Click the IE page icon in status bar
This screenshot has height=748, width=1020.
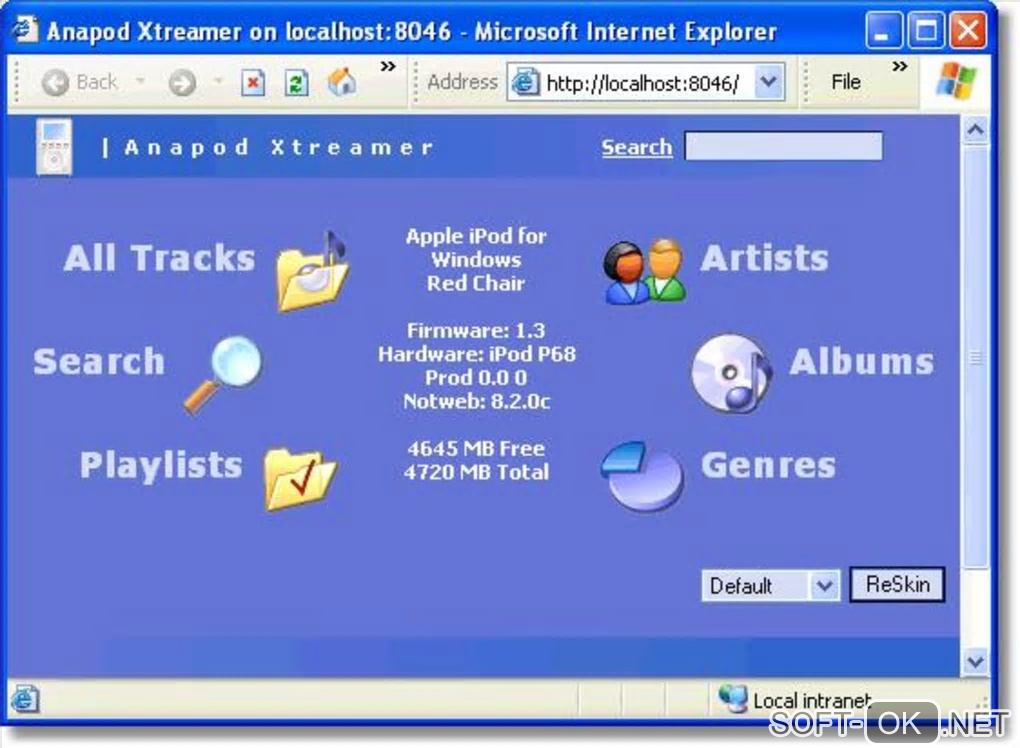click(x=25, y=699)
